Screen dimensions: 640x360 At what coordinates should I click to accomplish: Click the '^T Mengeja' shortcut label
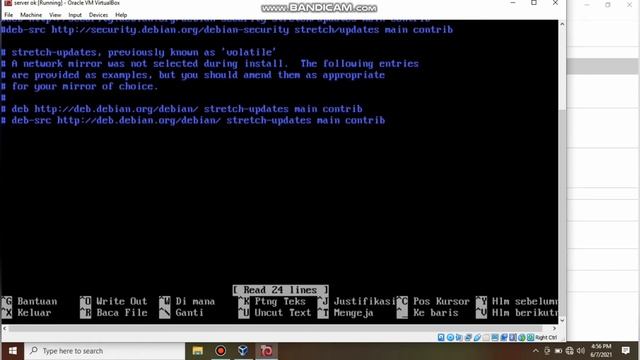coord(345,313)
